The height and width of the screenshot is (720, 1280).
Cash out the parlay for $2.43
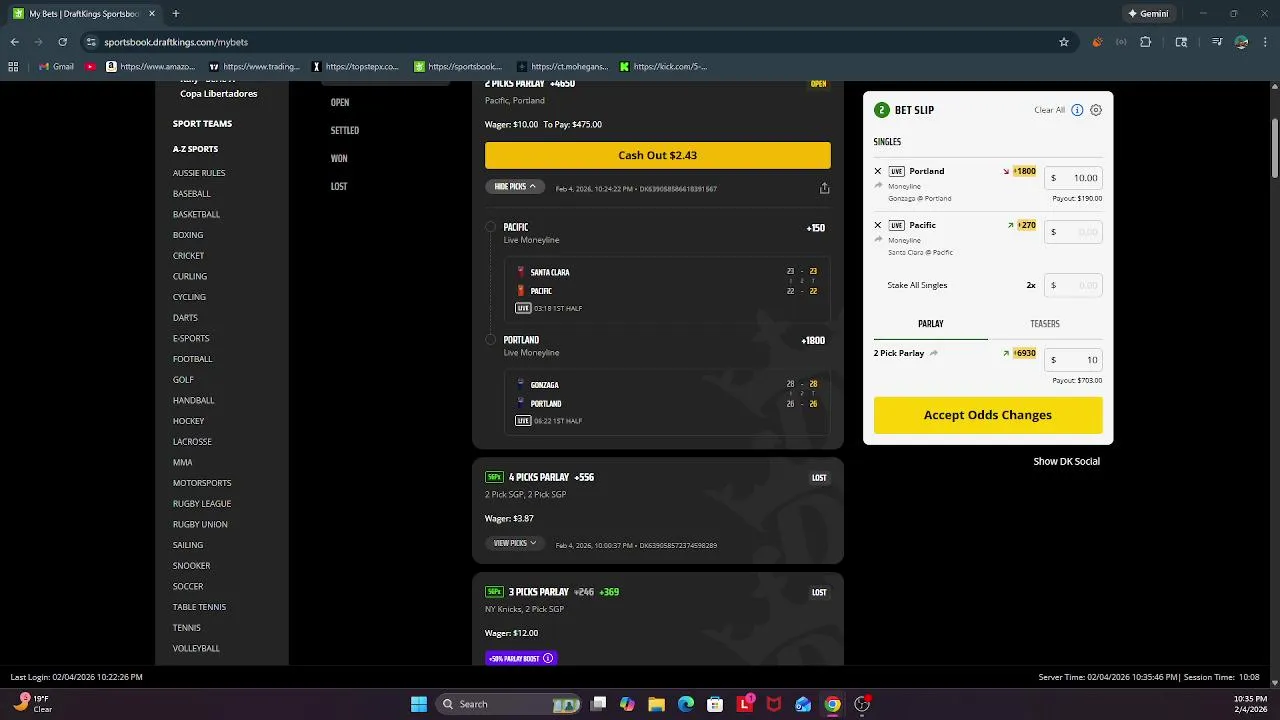(658, 155)
